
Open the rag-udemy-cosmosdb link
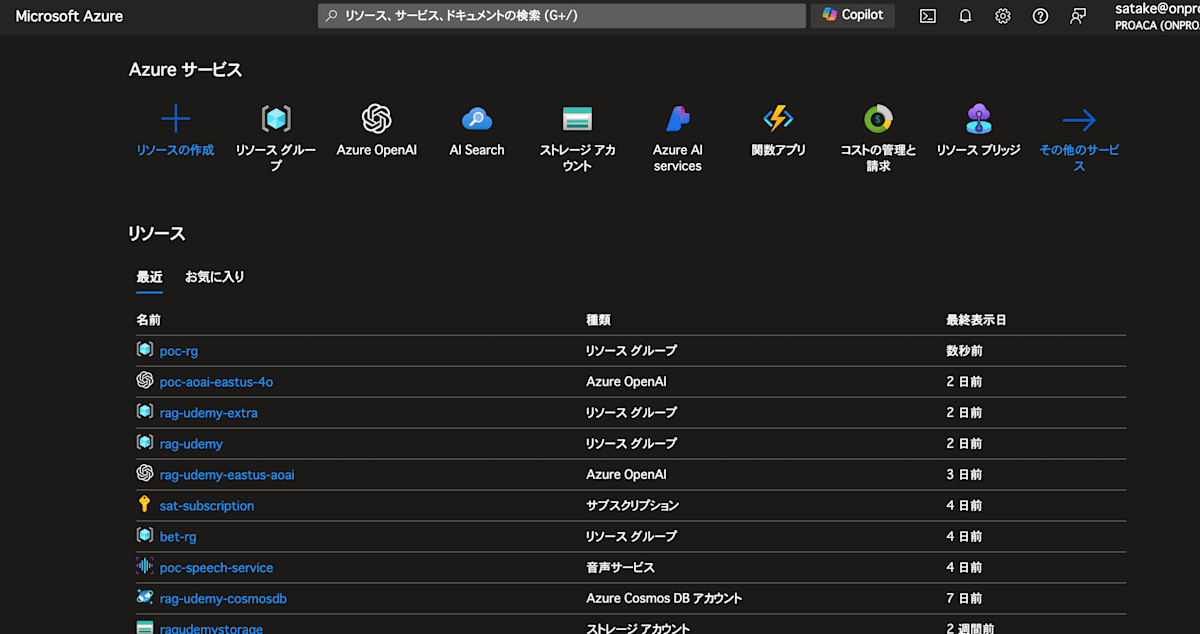coord(223,599)
